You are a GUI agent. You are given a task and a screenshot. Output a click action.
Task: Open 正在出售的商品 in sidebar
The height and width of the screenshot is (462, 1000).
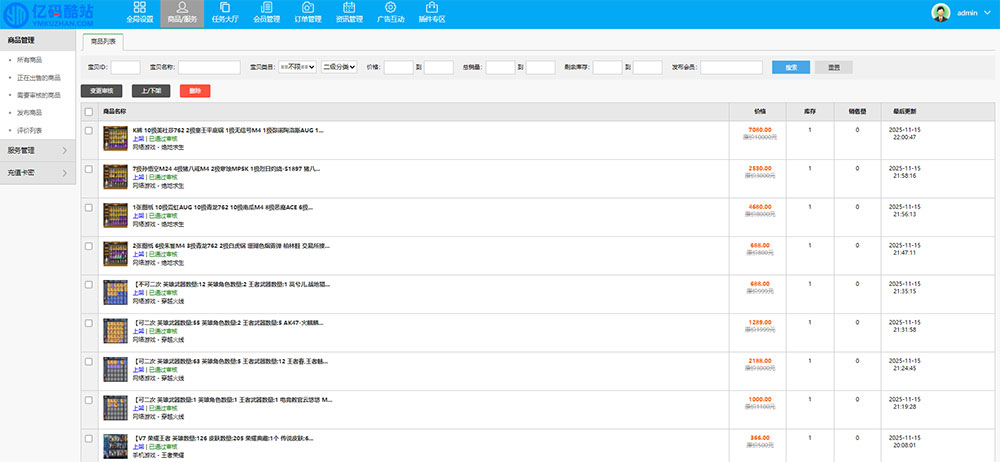(38, 78)
